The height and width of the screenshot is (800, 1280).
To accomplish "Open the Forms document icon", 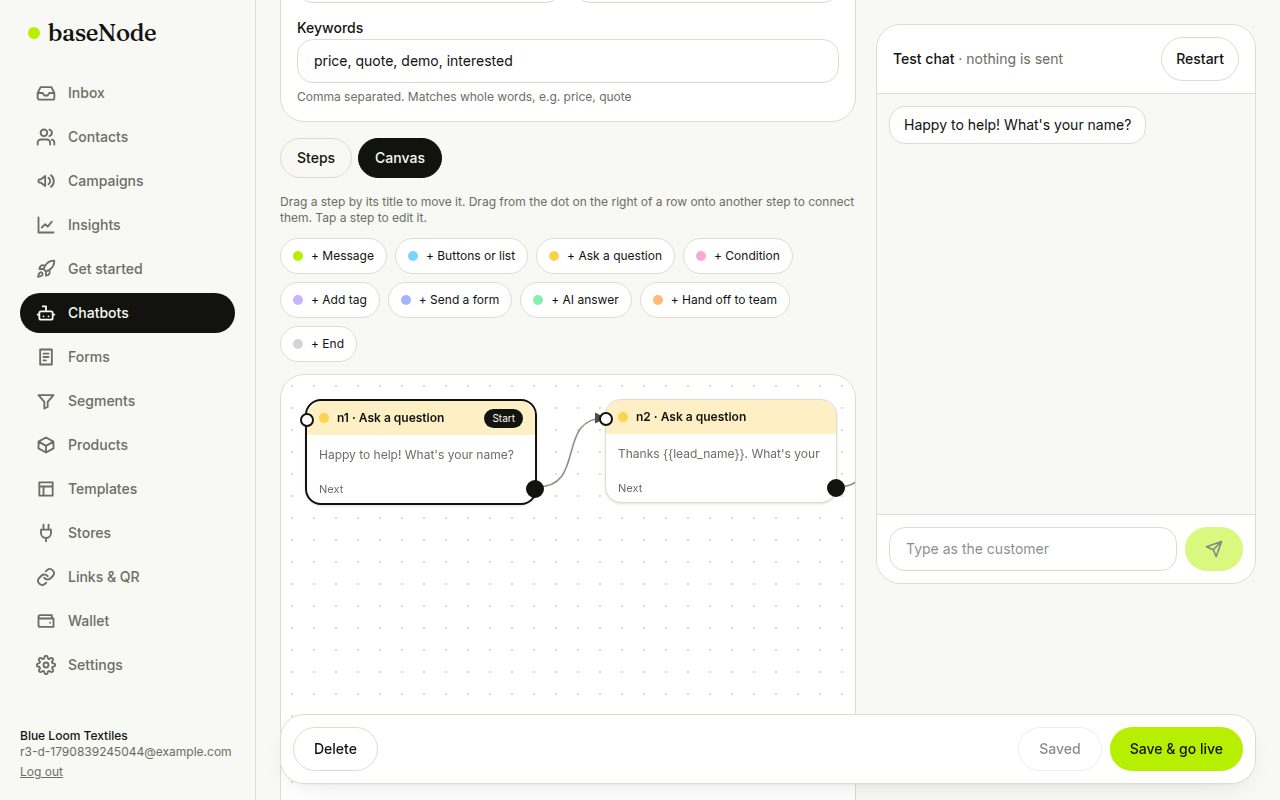I will (46, 357).
